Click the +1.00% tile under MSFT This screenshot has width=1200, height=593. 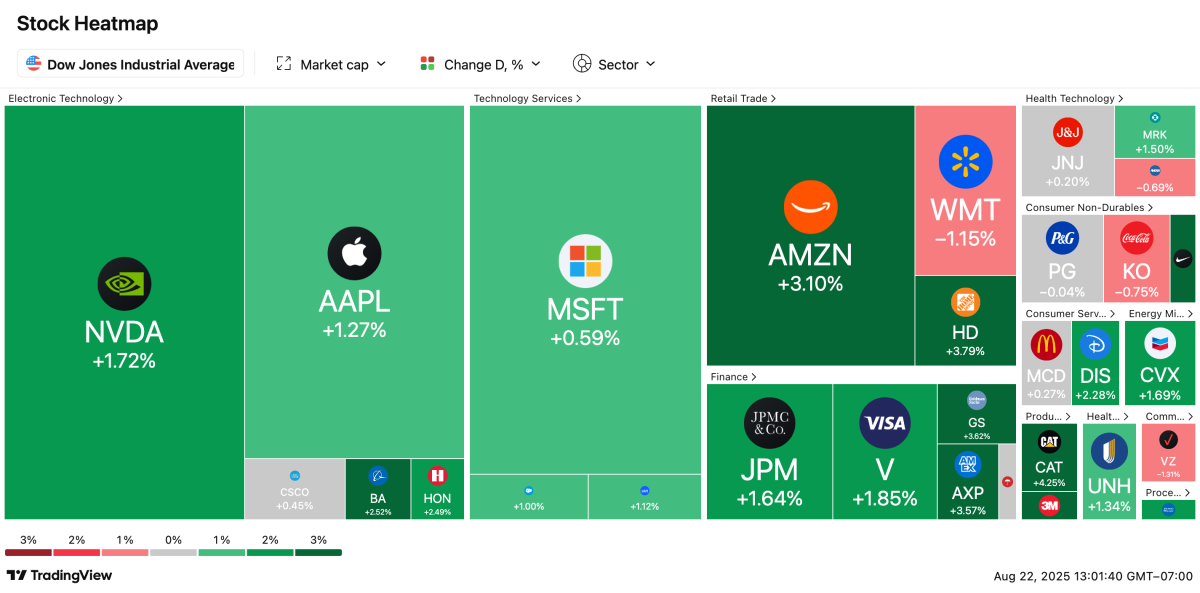528,497
